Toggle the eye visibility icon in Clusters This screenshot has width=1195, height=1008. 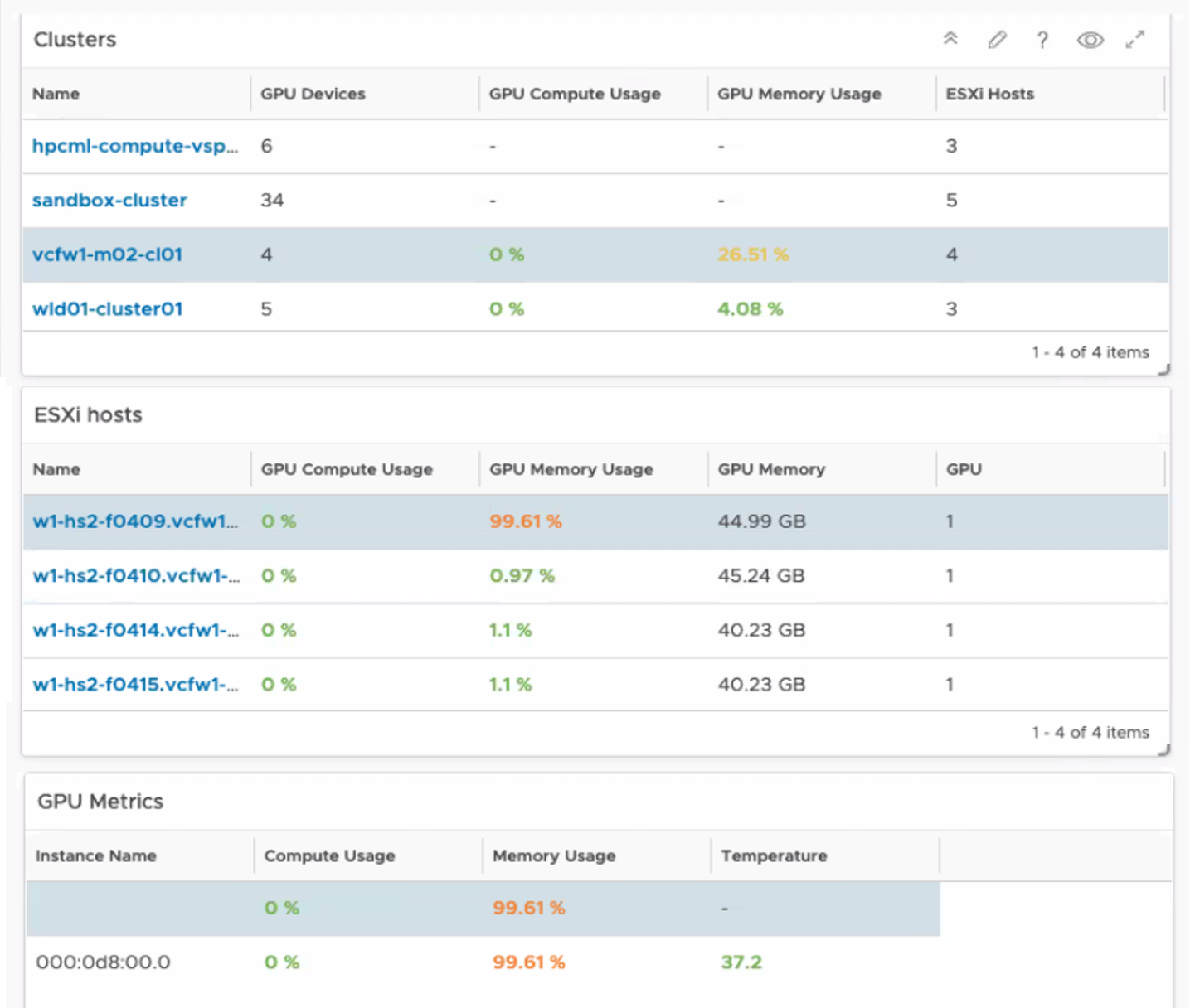click(x=1090, y=40)
